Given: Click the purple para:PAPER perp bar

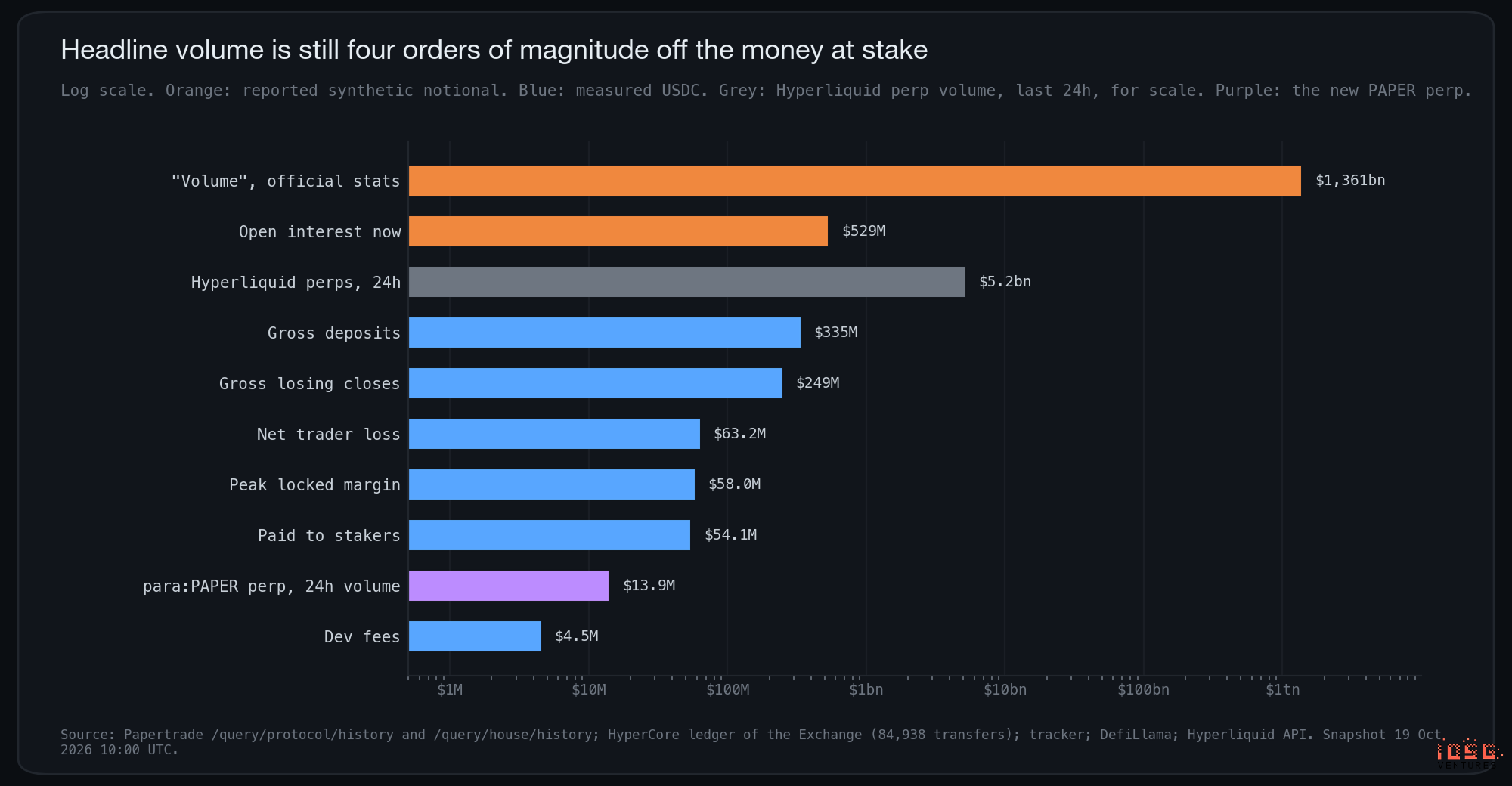Looking at the screenshot, I should click(x=509, y=586).
